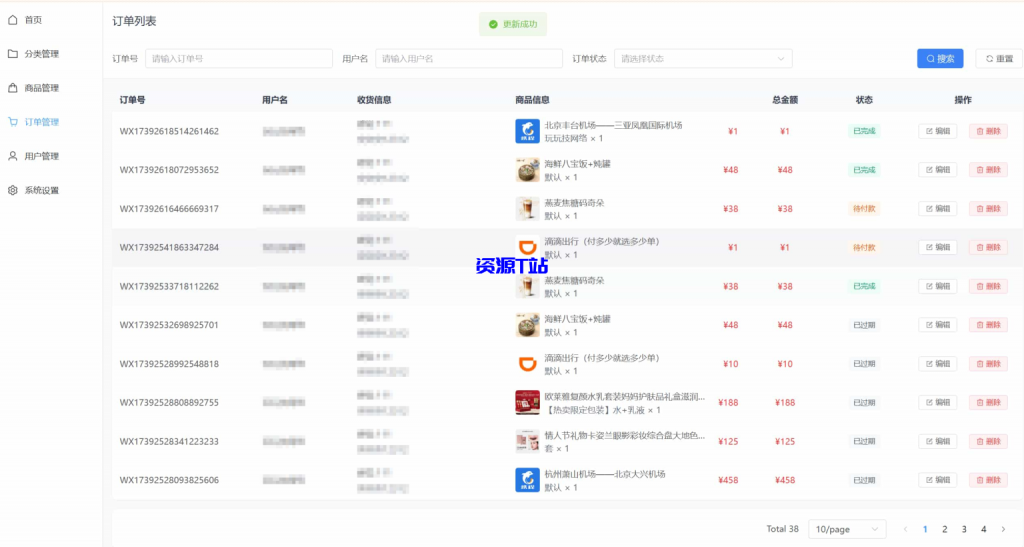Click the folder icon beside 分类管理

[x=12, y=54]
